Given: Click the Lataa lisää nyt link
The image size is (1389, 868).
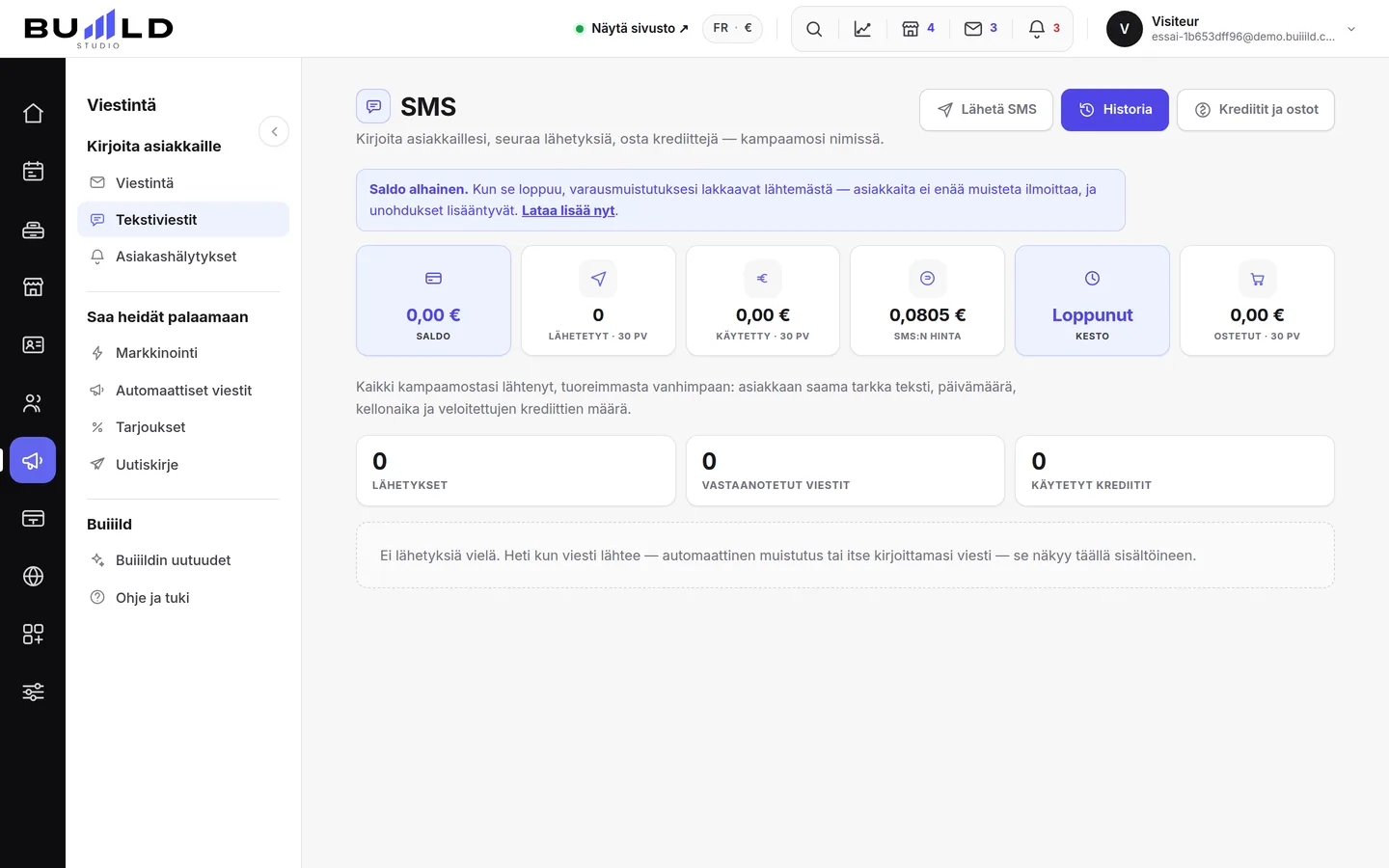Looking at the screenshot, I should point(568,210).
